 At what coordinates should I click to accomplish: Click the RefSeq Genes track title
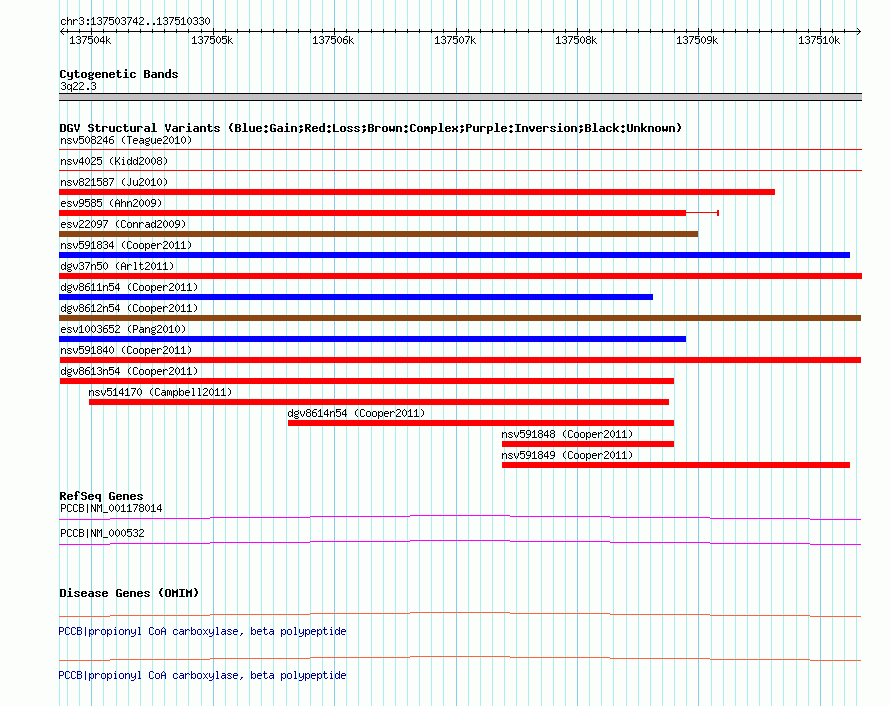pyautogui.click(x=102, y=496)
